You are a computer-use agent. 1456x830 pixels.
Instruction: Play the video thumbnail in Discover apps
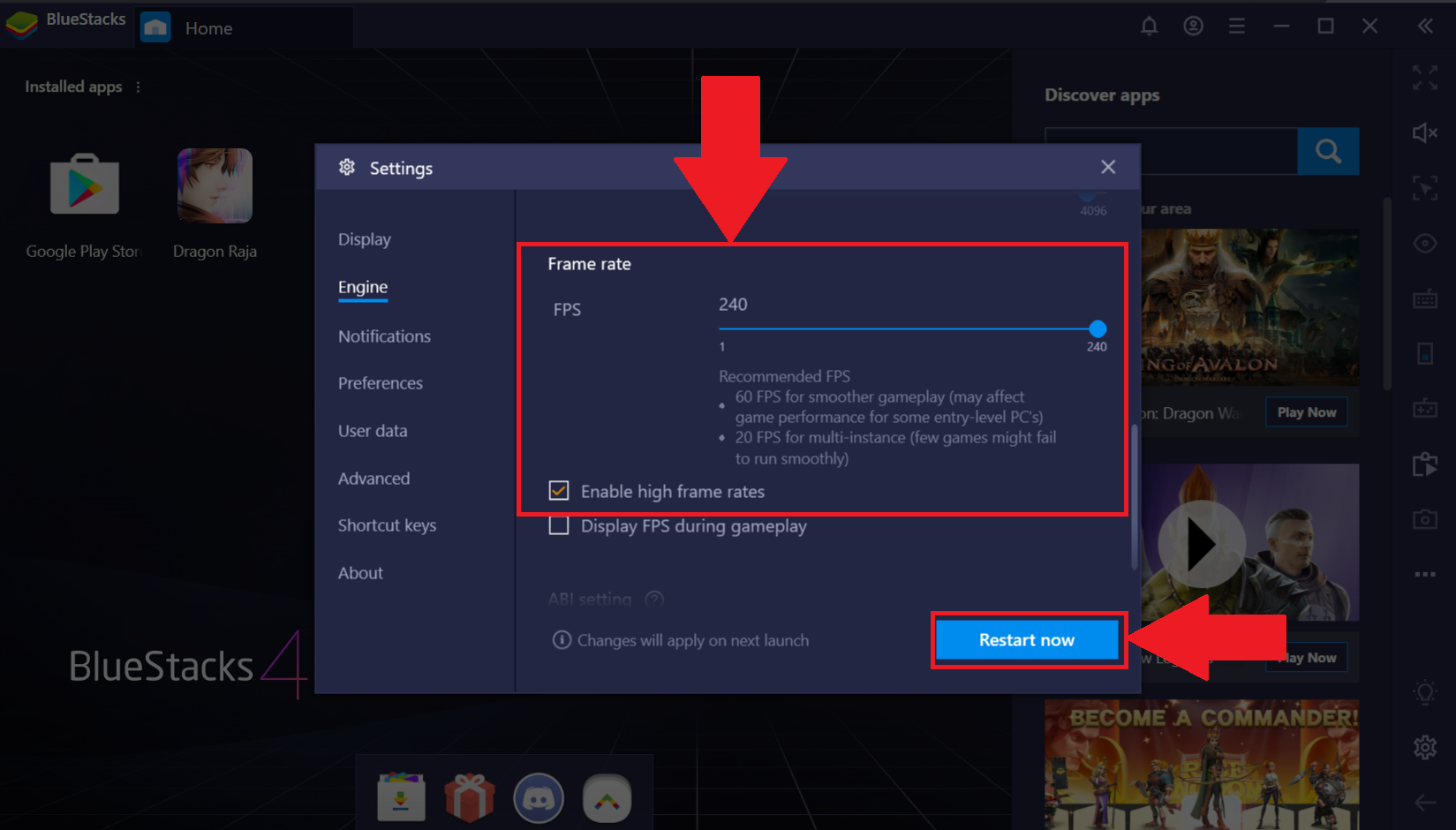(x=1201, y=544)
